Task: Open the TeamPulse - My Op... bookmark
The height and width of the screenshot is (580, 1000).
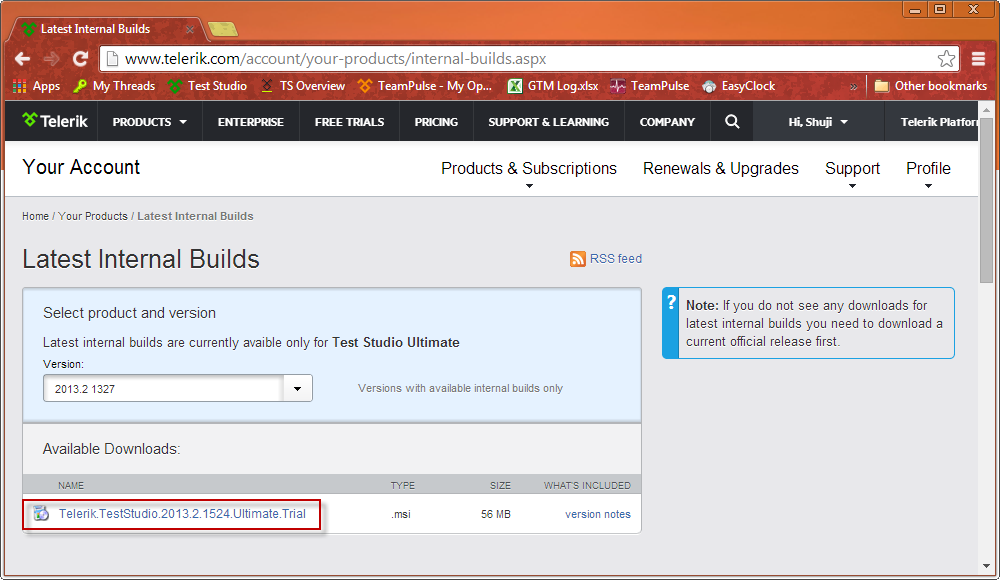Action: pyautogui.click(x=425, y=86)
